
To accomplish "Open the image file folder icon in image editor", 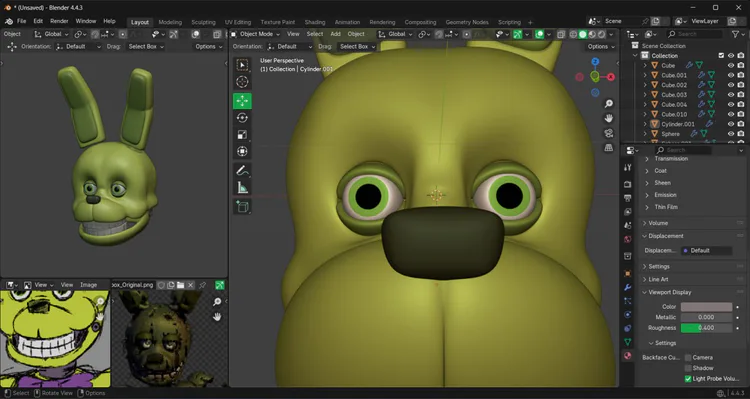I will pyautogui.click(x=180, y=285).
